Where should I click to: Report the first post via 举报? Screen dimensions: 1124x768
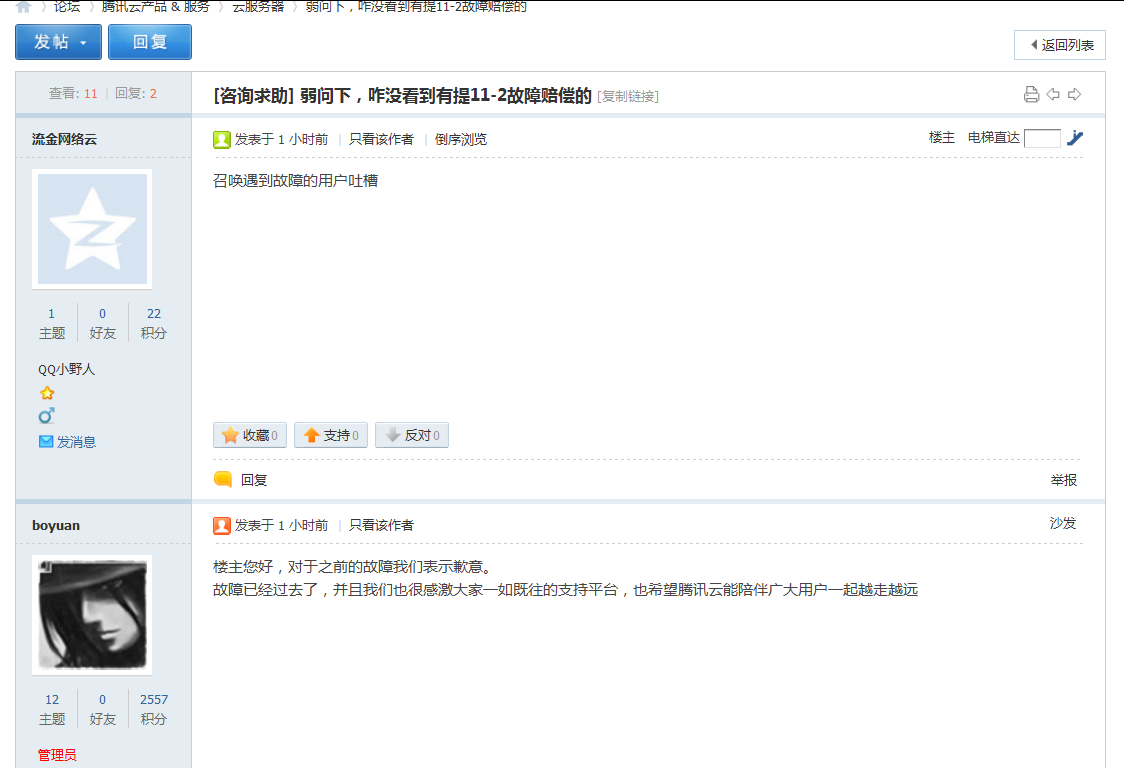[1064, 480]
